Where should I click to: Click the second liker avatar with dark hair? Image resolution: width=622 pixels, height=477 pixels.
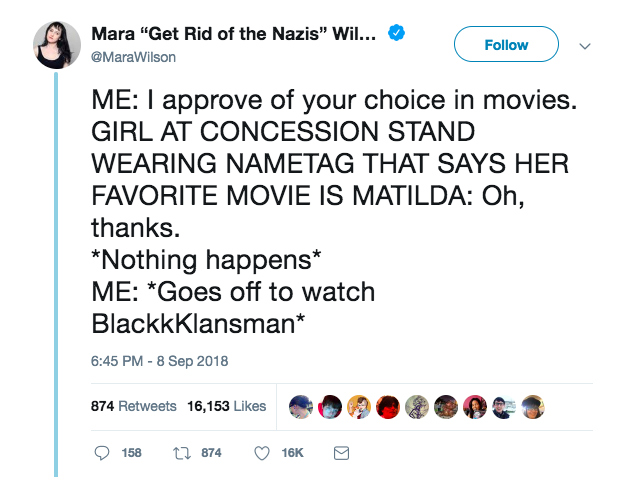(330, 407)
